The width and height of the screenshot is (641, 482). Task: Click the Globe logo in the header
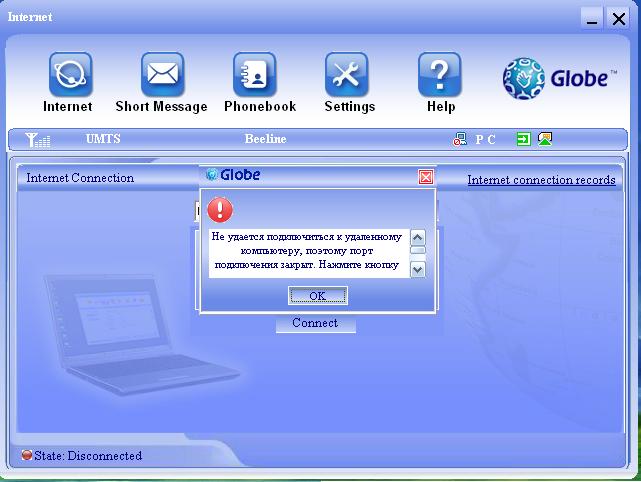click(x=559, y=78)
